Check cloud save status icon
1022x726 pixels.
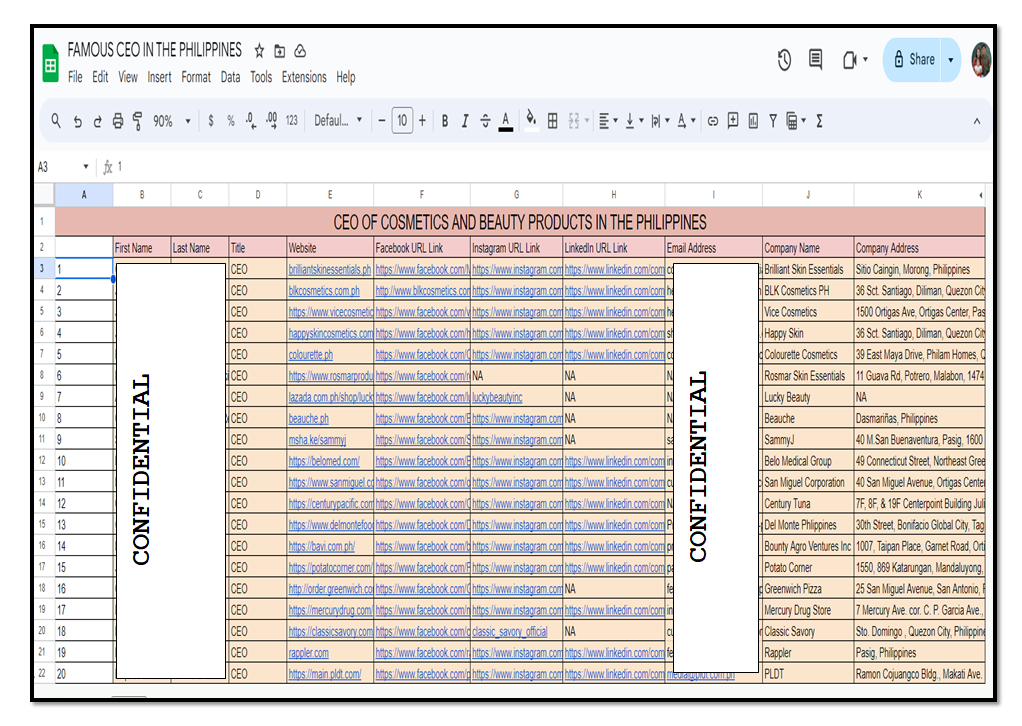pos(300,51)
